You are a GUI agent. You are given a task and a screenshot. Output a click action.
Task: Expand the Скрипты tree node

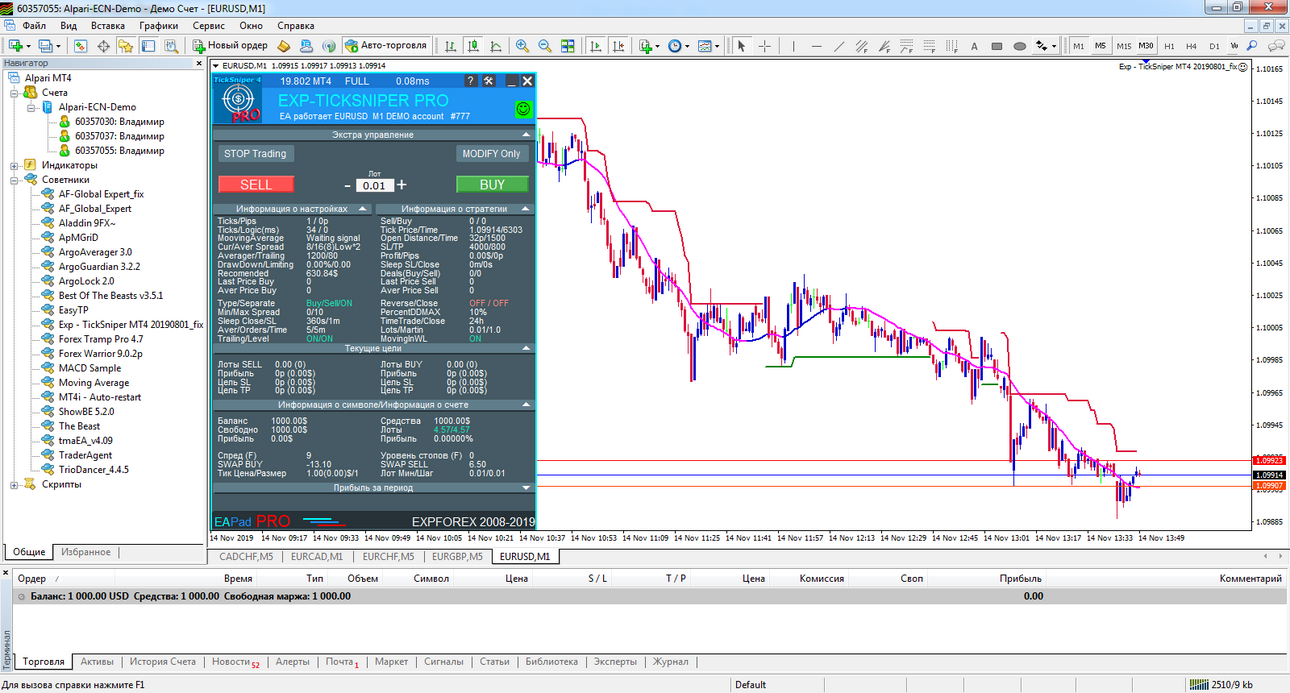(14, 484)
